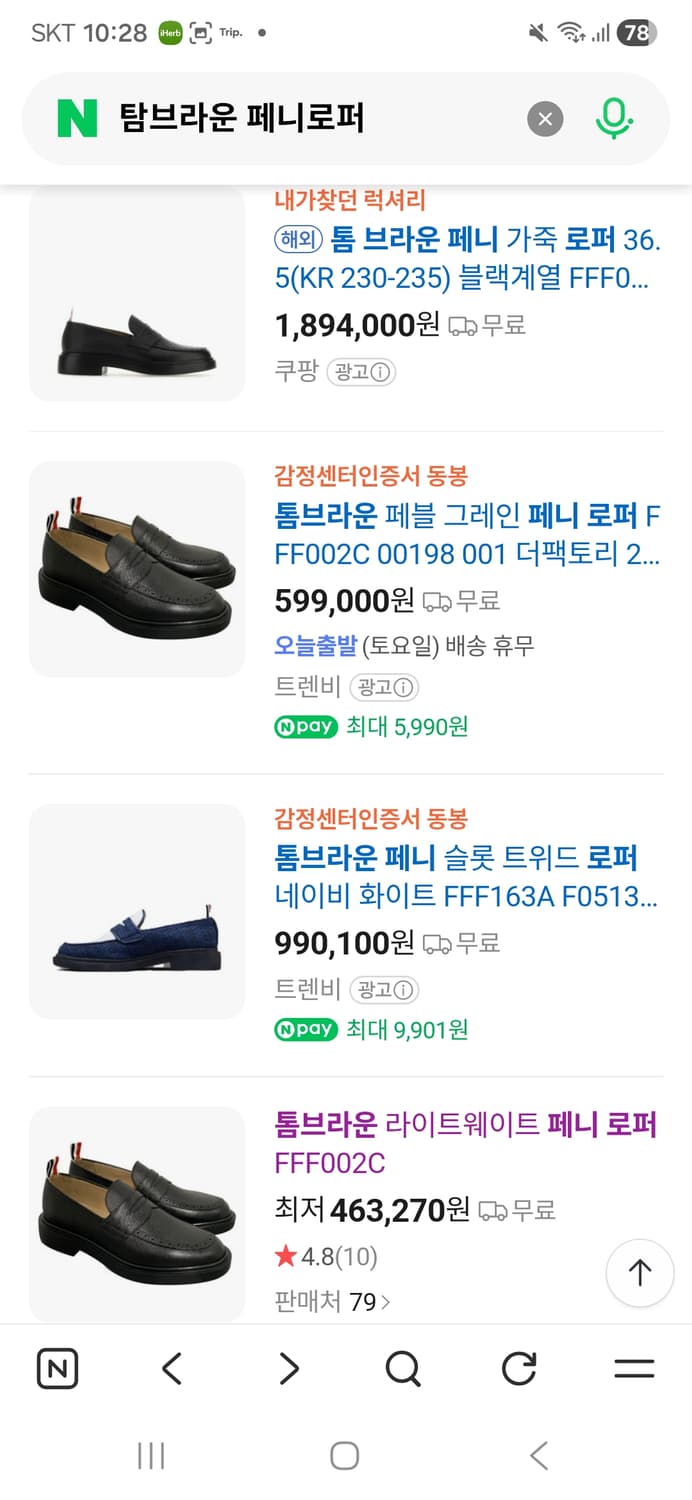This screenshot has width=692, height=1500.
Task: Open a new Naver home tab via N icon
Action: (x=57, y=1368)
